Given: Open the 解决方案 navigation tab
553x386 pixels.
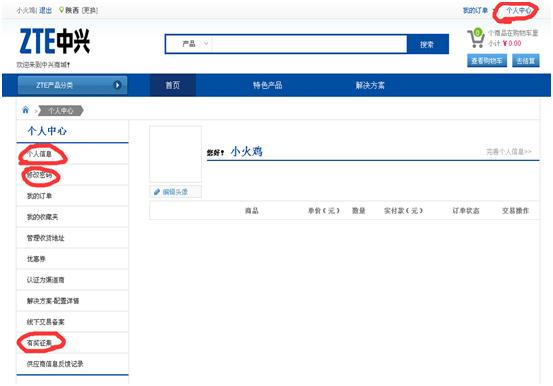Looking at the screenshot, I should [x=370, y=85].
